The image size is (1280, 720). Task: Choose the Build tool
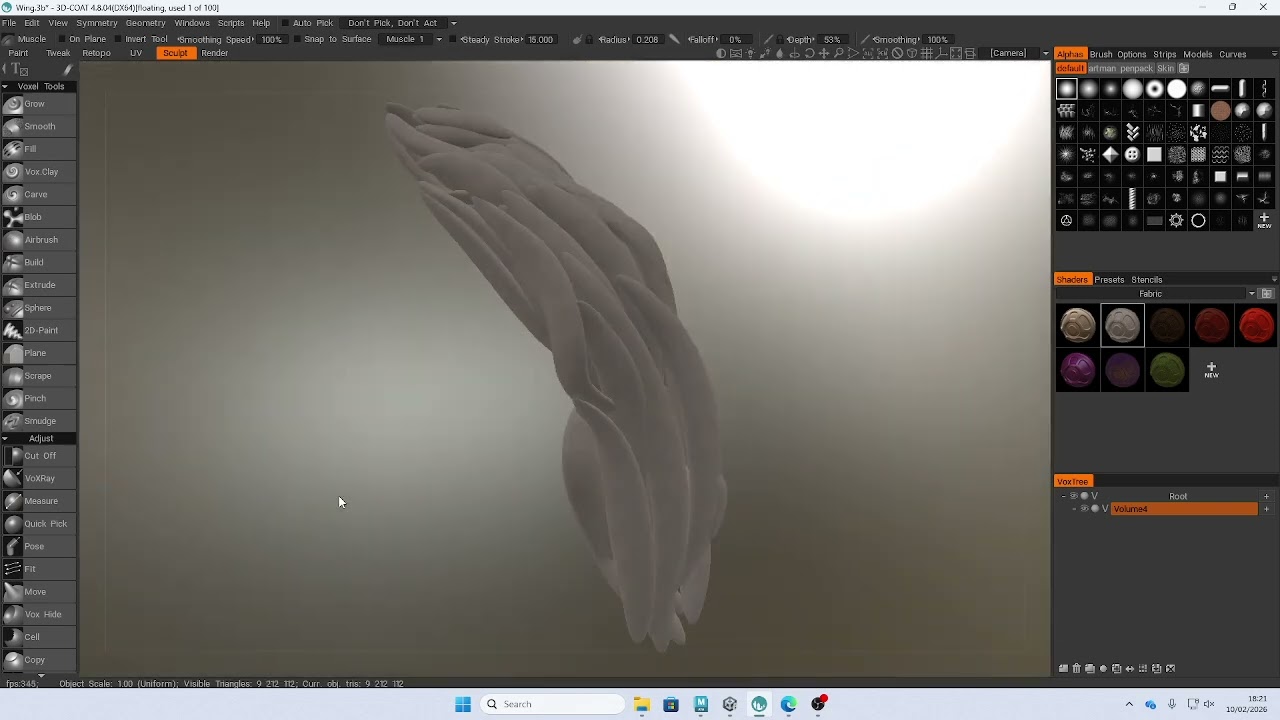[x=38, y=262]
